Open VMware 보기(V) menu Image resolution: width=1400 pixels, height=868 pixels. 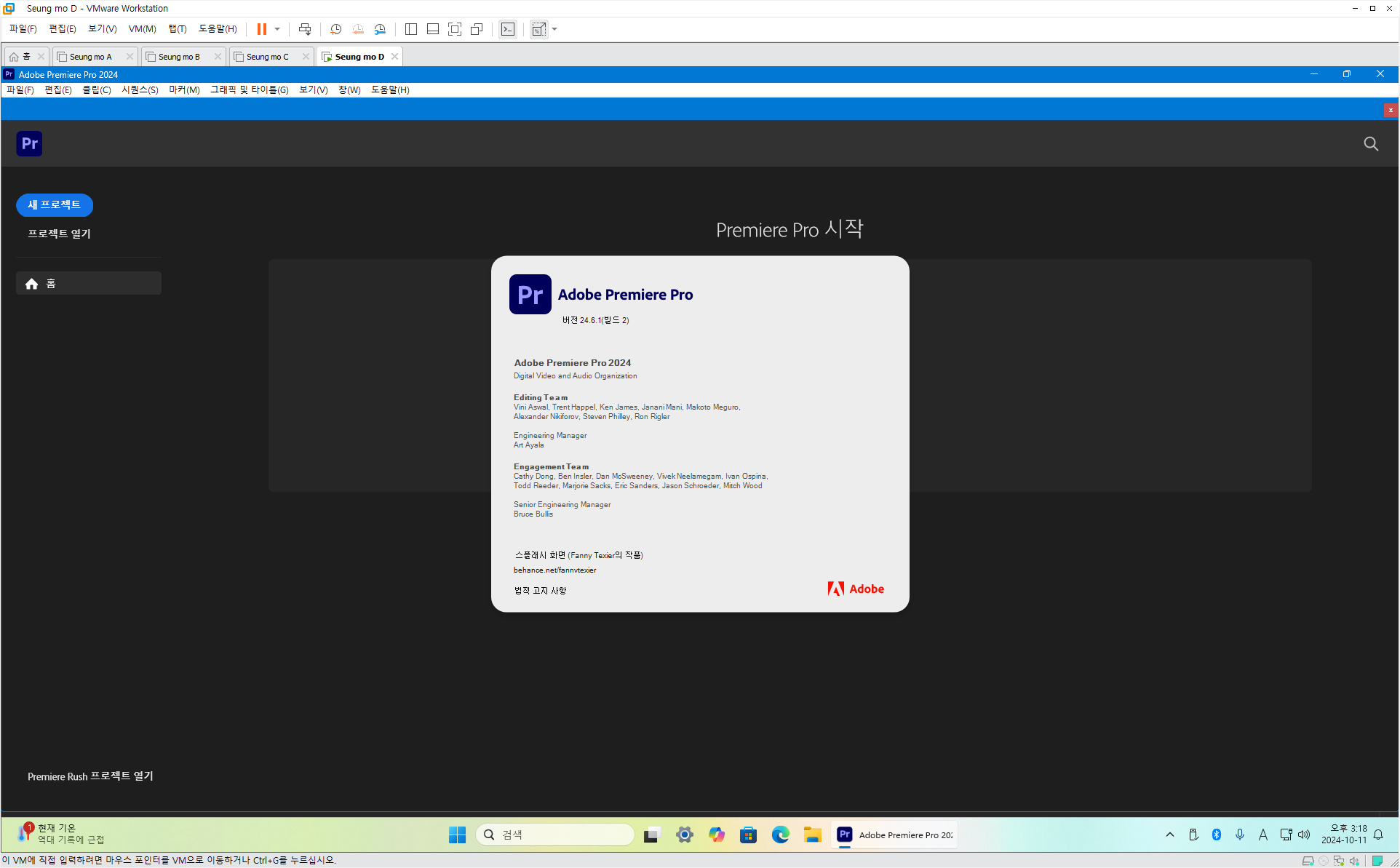coord(102,29)
